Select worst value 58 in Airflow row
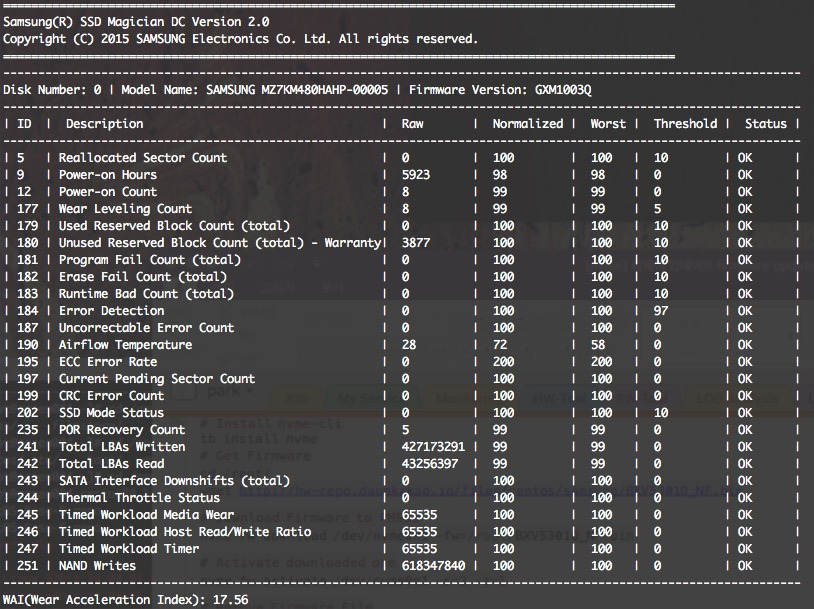Screen dimensions: 814x609 (598, 345)
